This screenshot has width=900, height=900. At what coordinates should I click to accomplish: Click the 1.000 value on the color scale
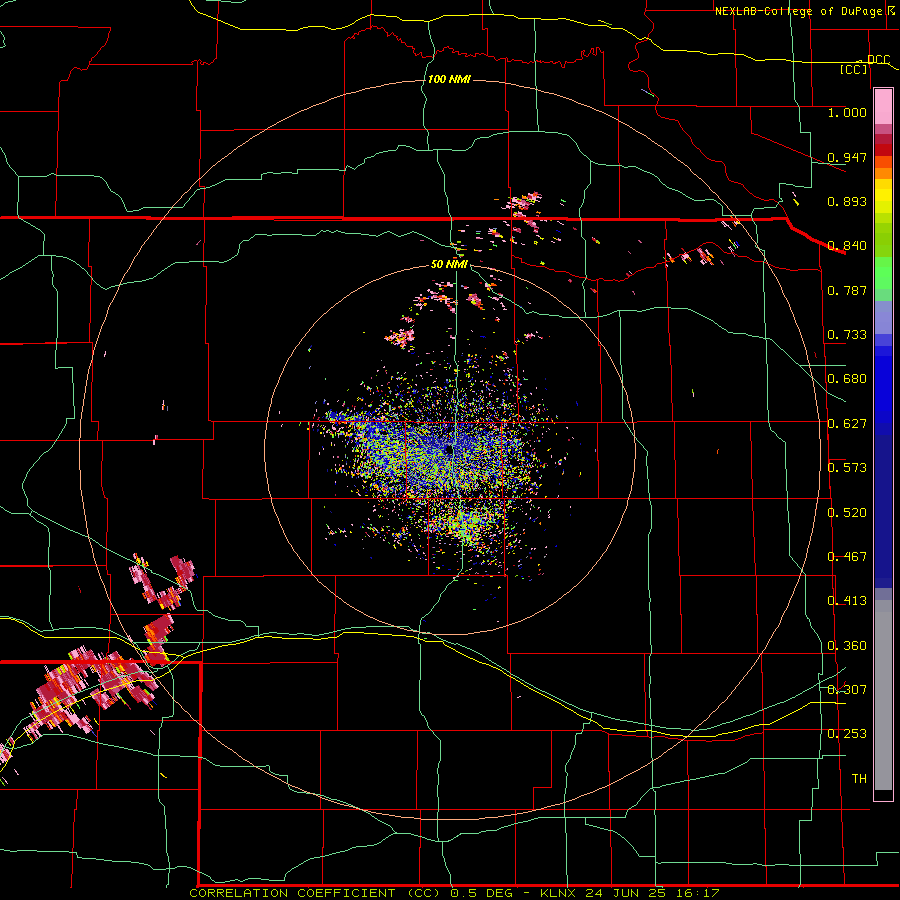click(x=847, y=112)
